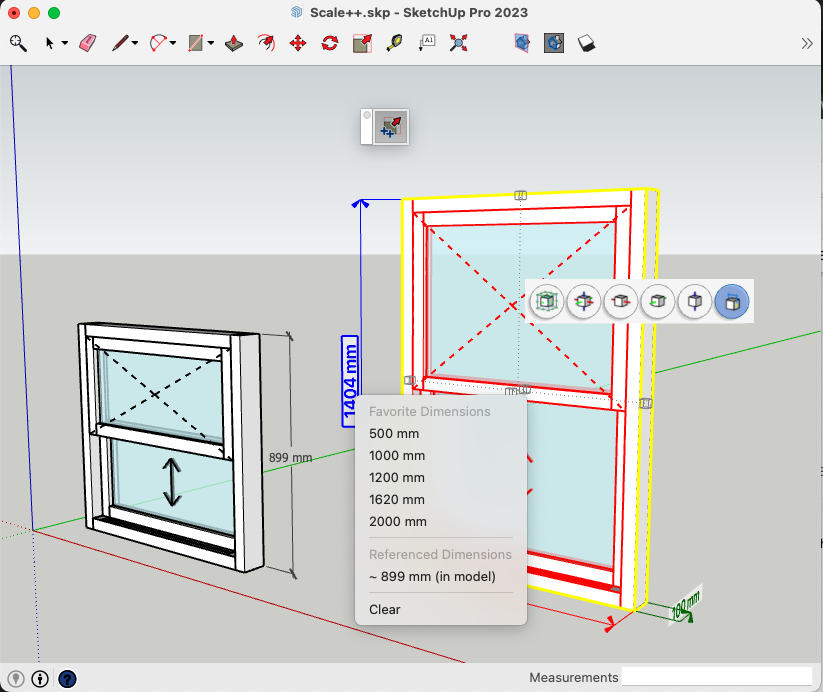Expand the Arc tool dropdown arrow
This screenshot has height=692, width=823.
pyautogui.click(x=172, y=43)
